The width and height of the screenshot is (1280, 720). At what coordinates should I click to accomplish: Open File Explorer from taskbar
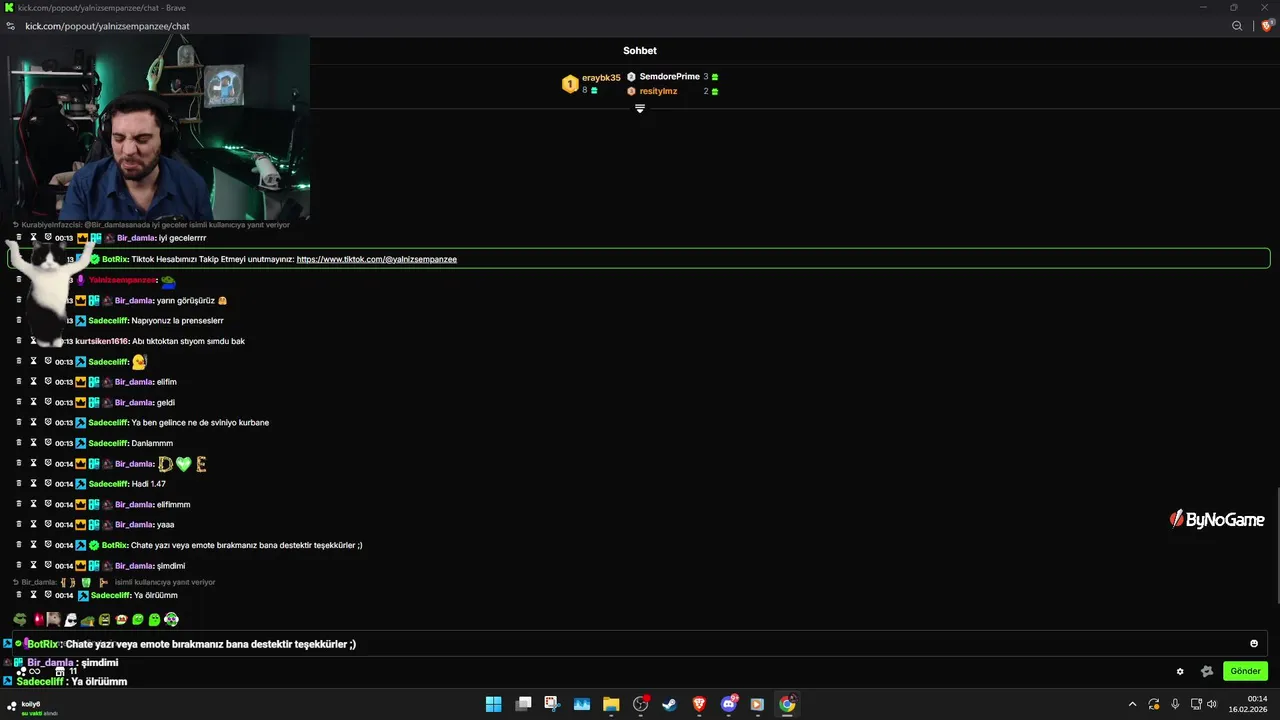pyautogui.click(x=611, y=704)
